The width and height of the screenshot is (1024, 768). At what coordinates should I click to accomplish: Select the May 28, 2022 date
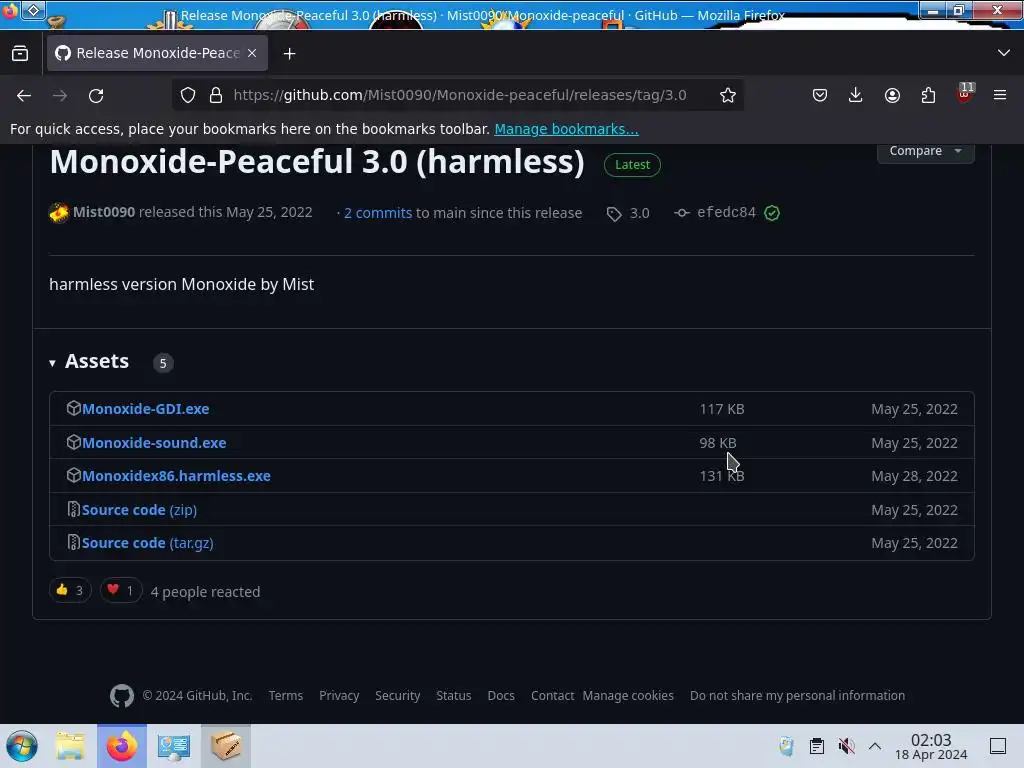click(x=914, y=476)
